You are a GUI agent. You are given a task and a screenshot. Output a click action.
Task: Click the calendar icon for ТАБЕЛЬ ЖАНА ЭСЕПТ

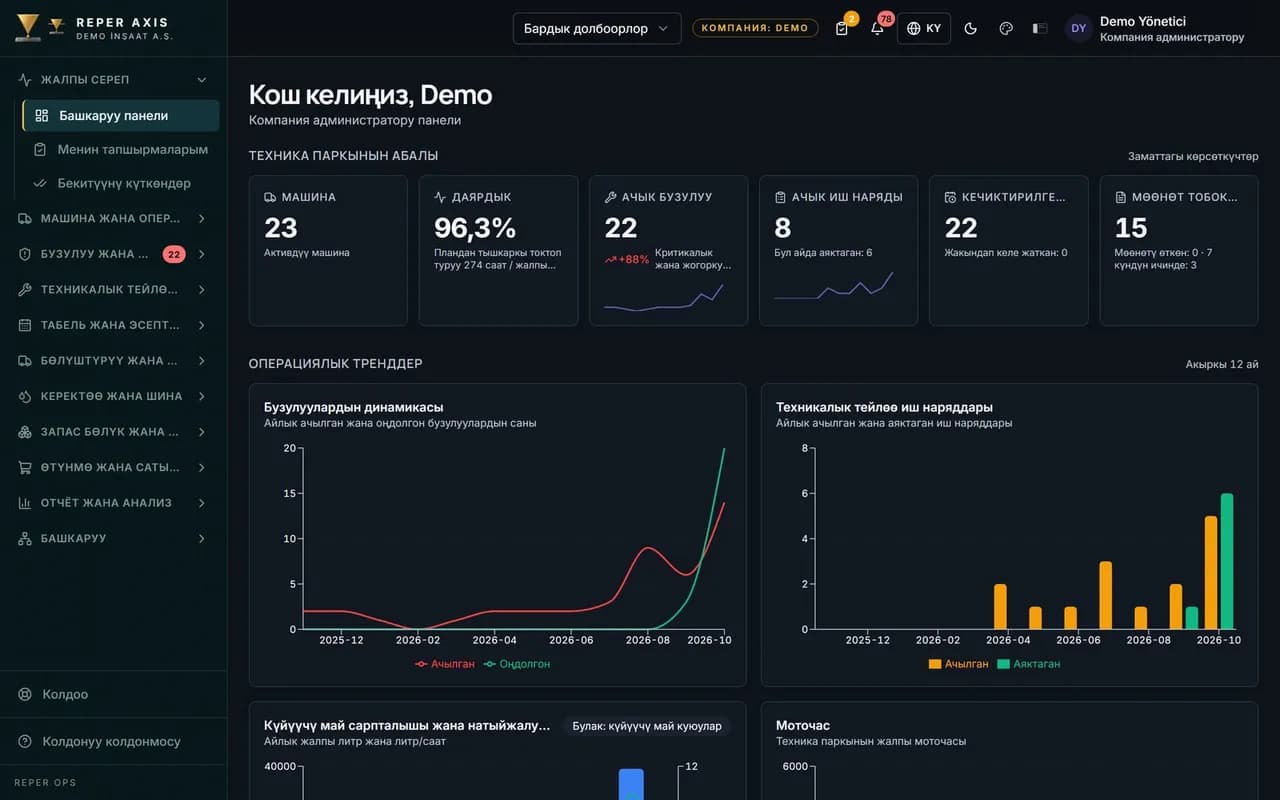[25, 325]
